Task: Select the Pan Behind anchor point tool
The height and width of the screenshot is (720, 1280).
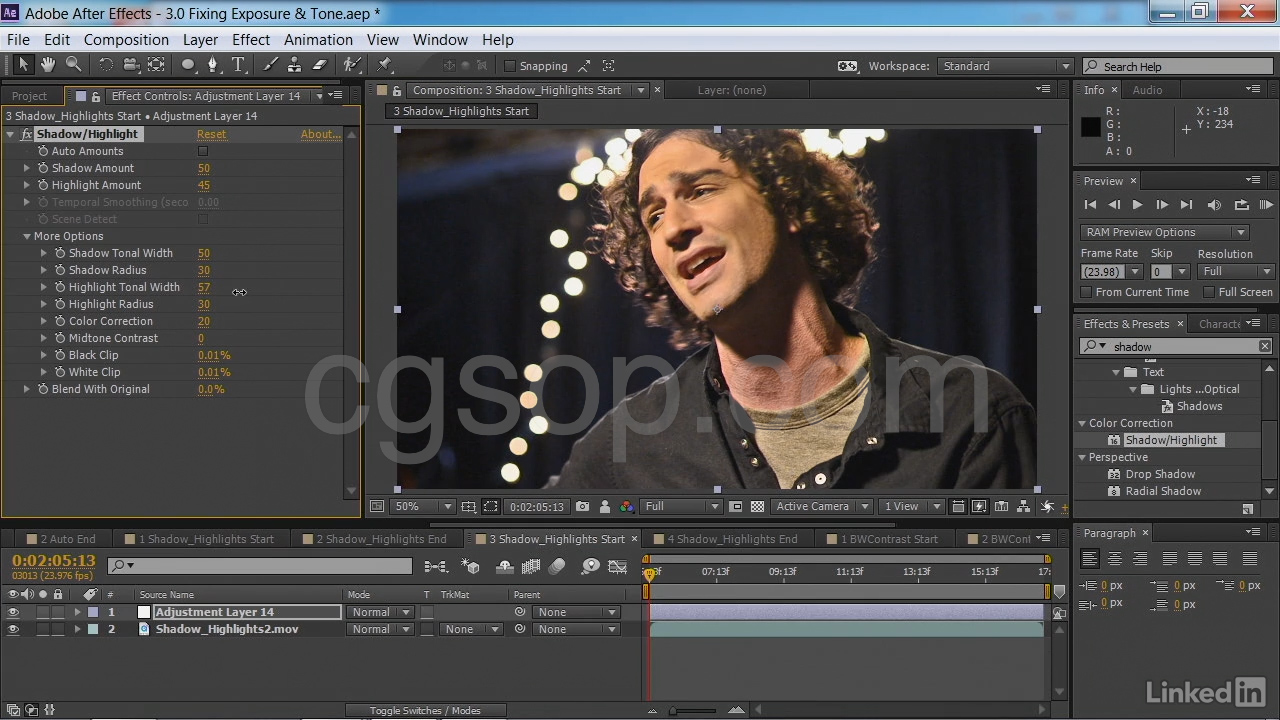Action: point(156,65)
